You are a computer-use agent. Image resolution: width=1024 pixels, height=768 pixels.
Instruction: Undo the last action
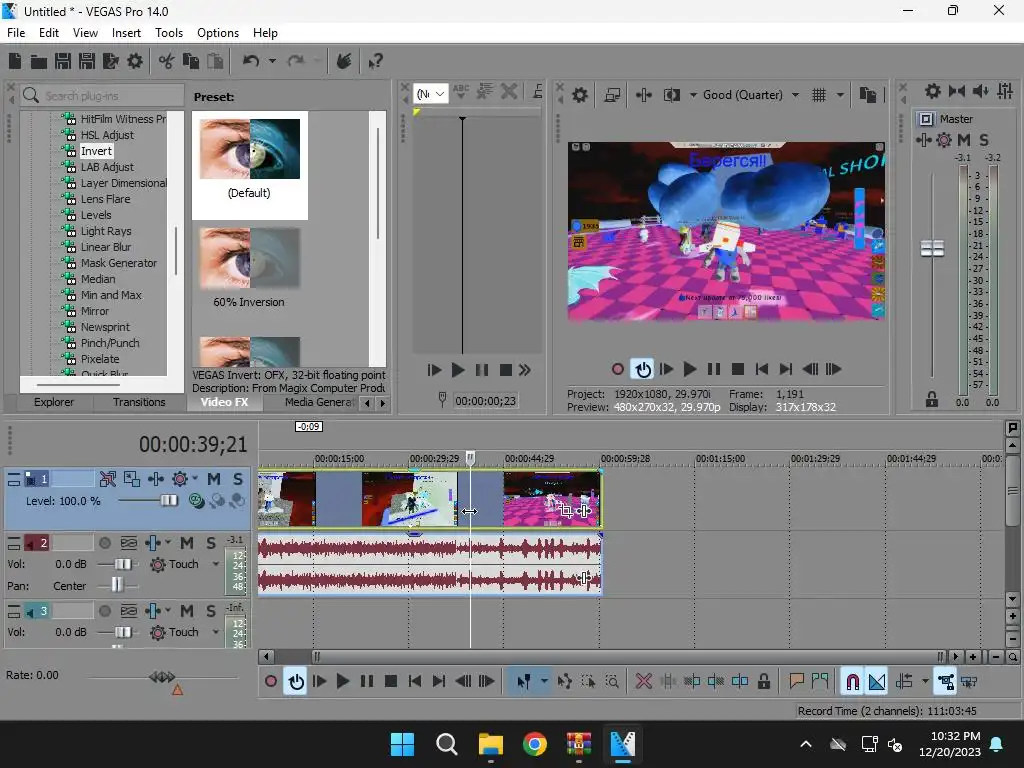tap(251, 61)
